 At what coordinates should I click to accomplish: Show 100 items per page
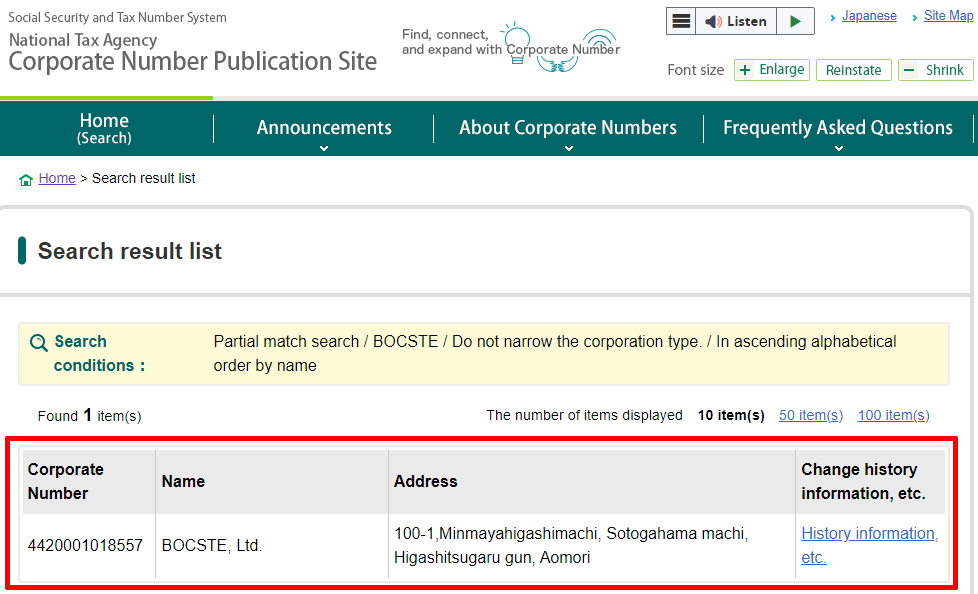point(893,415)
